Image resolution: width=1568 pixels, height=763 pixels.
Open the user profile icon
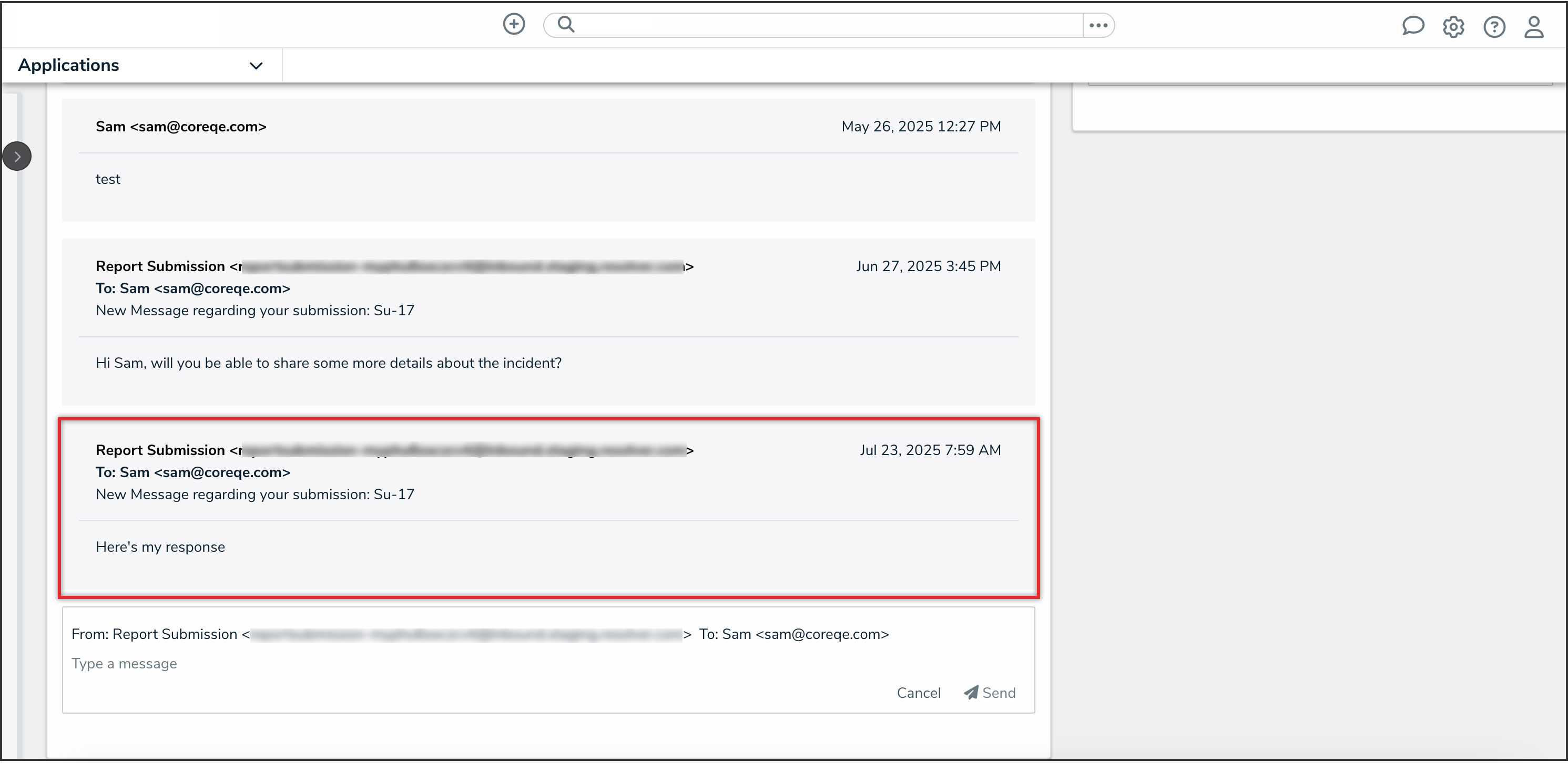pos(1534,27)
